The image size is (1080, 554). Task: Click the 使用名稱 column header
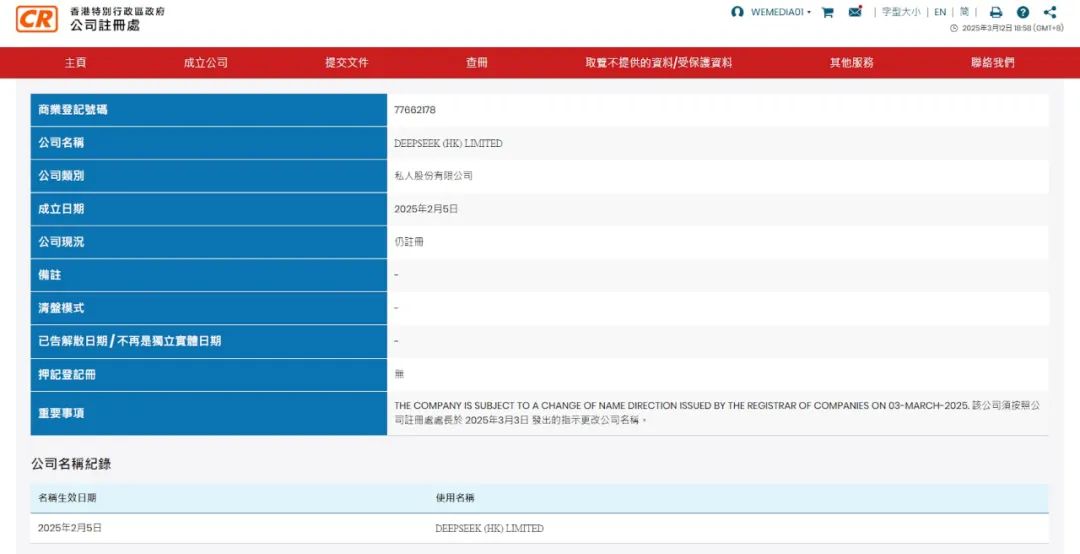click(455, 497)
